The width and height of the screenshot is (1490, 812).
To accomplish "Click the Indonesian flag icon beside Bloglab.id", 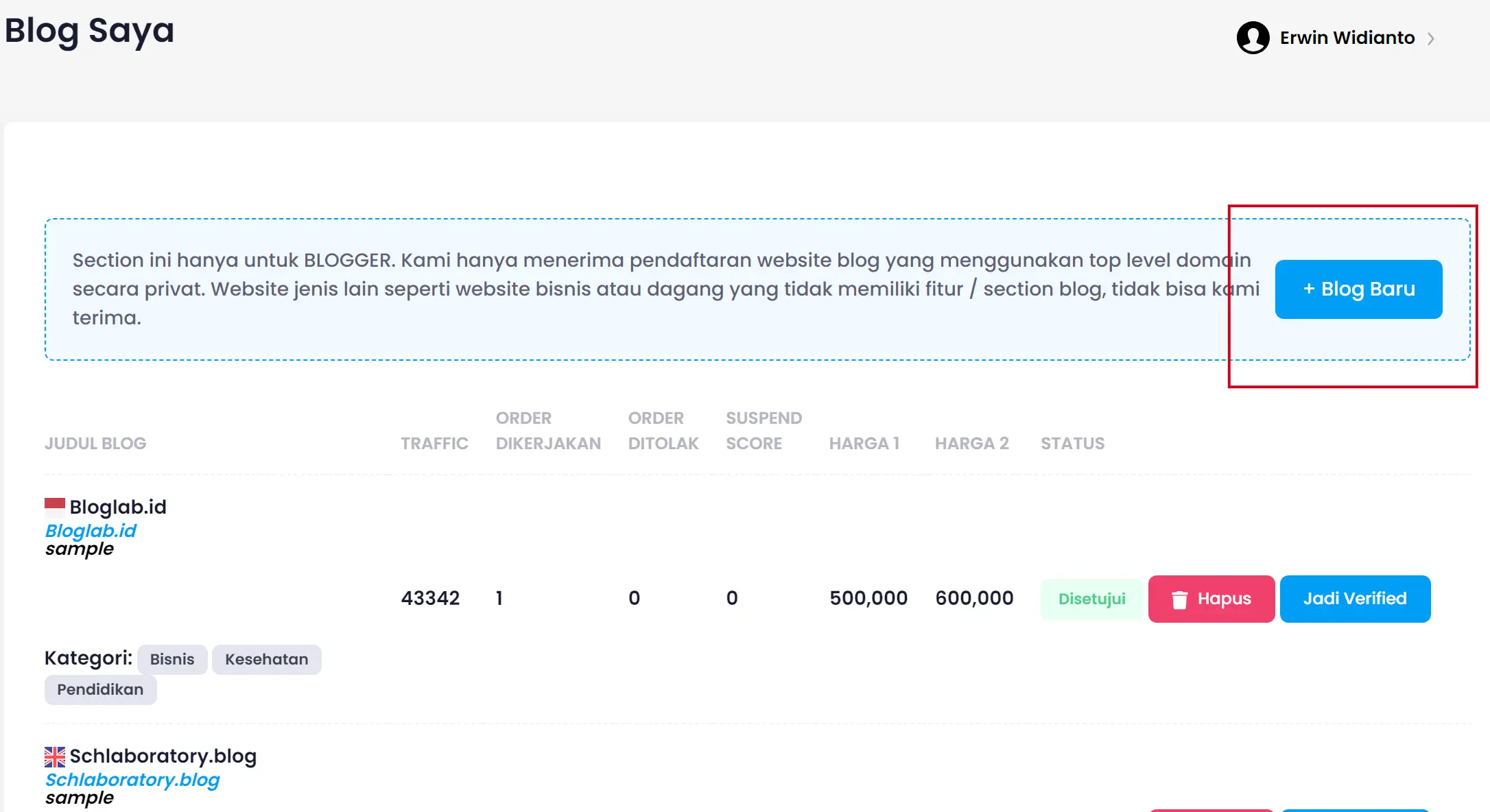I will point(55,508).
